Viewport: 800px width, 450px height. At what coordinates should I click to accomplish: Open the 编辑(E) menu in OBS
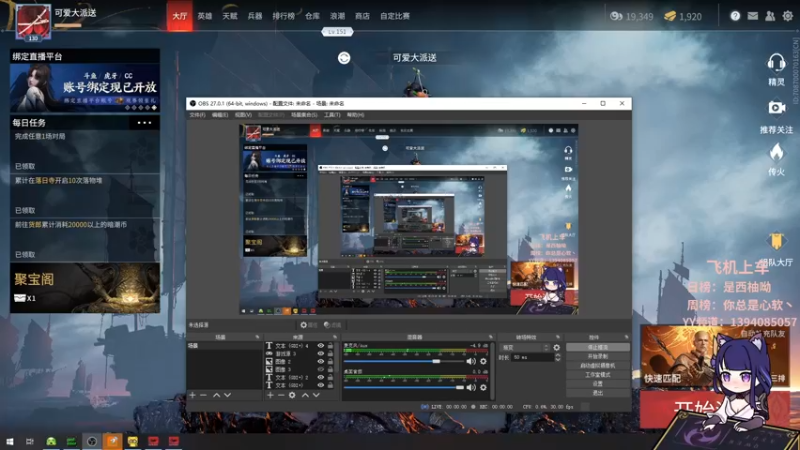(220, 115)
